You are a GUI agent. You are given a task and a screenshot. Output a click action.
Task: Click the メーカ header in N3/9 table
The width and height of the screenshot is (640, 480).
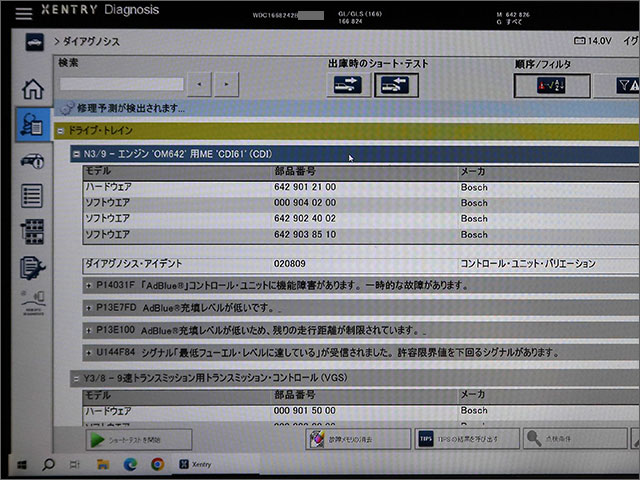click(x=473, y=172)
